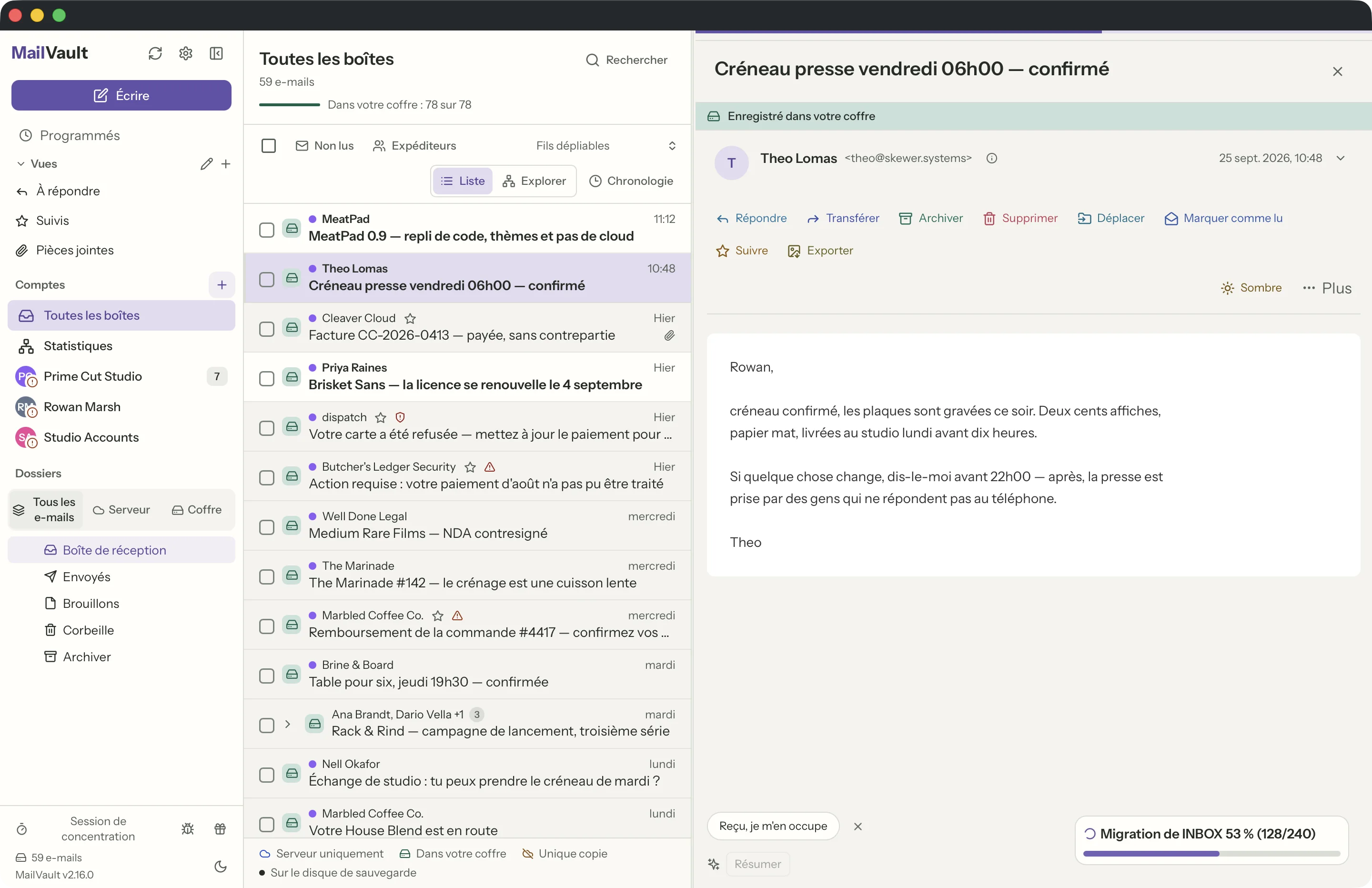Check the Nell Okafor email checkbox
The width and height of the screenshot is (1372, 888).
click(266, 775)
